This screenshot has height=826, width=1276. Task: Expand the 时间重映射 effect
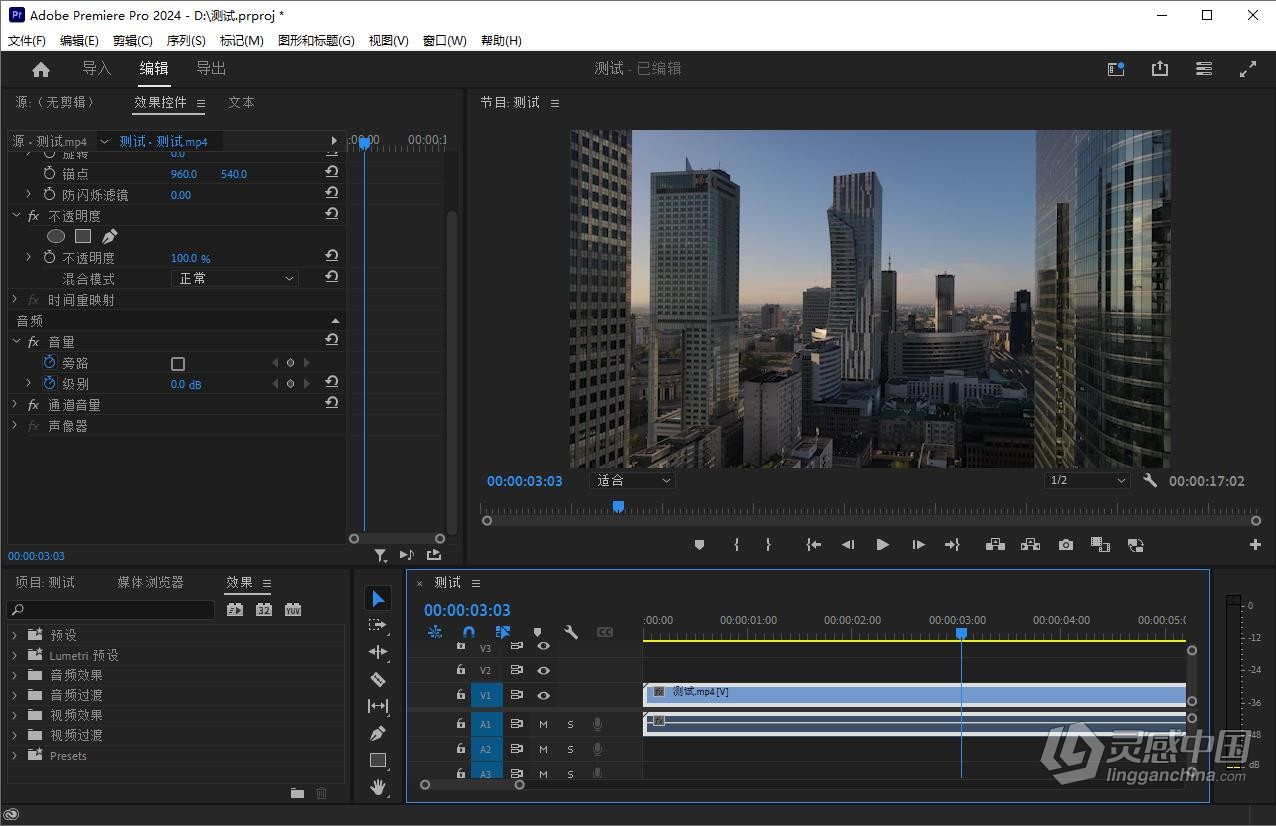pyautogui.click(x=15, y=300)
